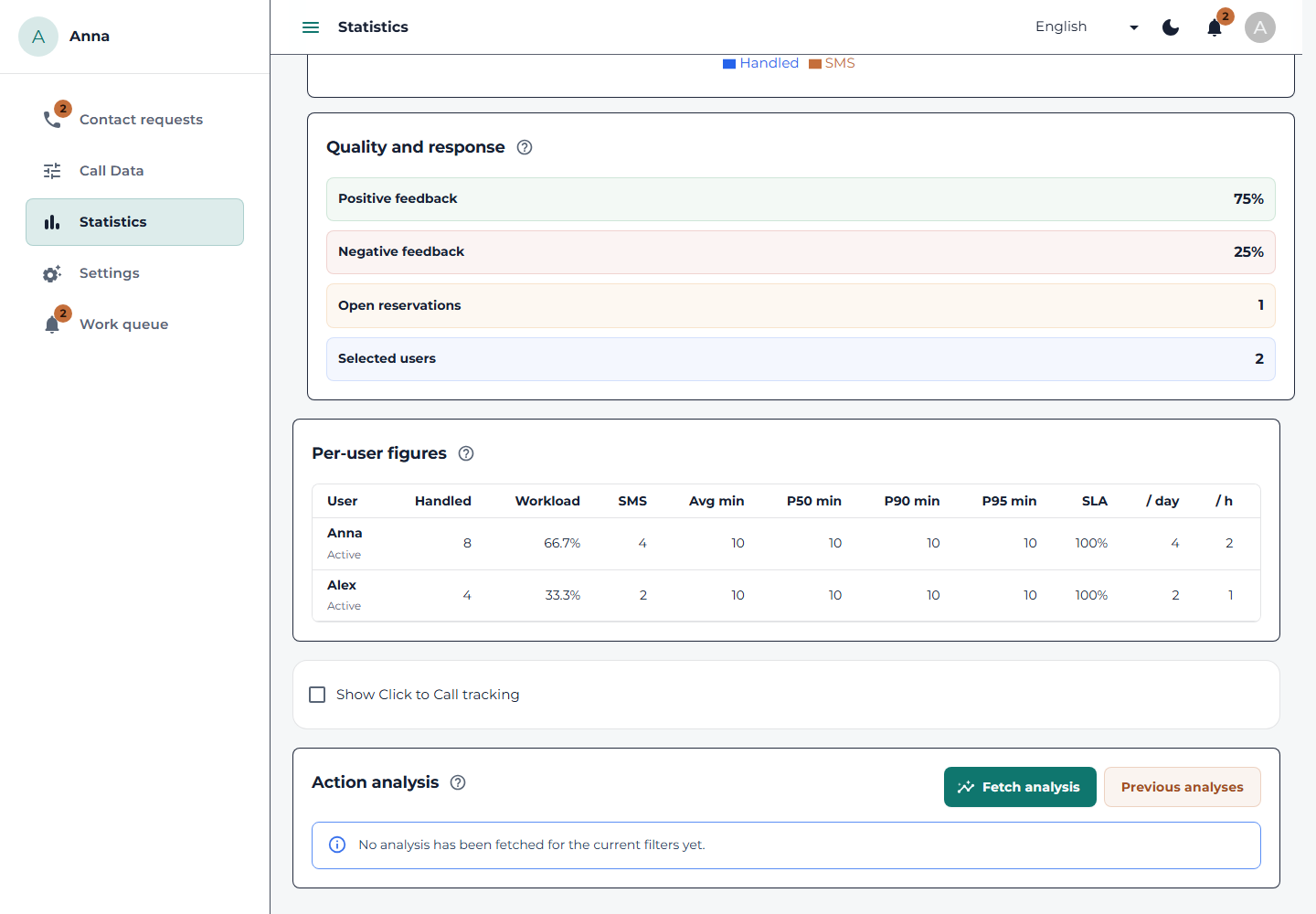Click the P95 min column header

click(x=1009, y=501)
